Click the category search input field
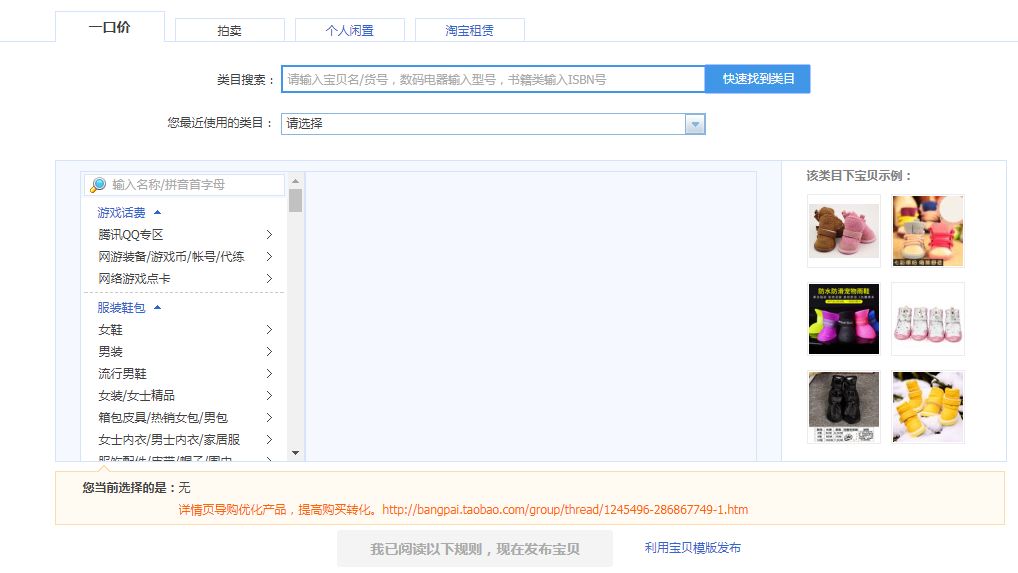Viewport: 1018px width, 573px height. tap(493, 79)
